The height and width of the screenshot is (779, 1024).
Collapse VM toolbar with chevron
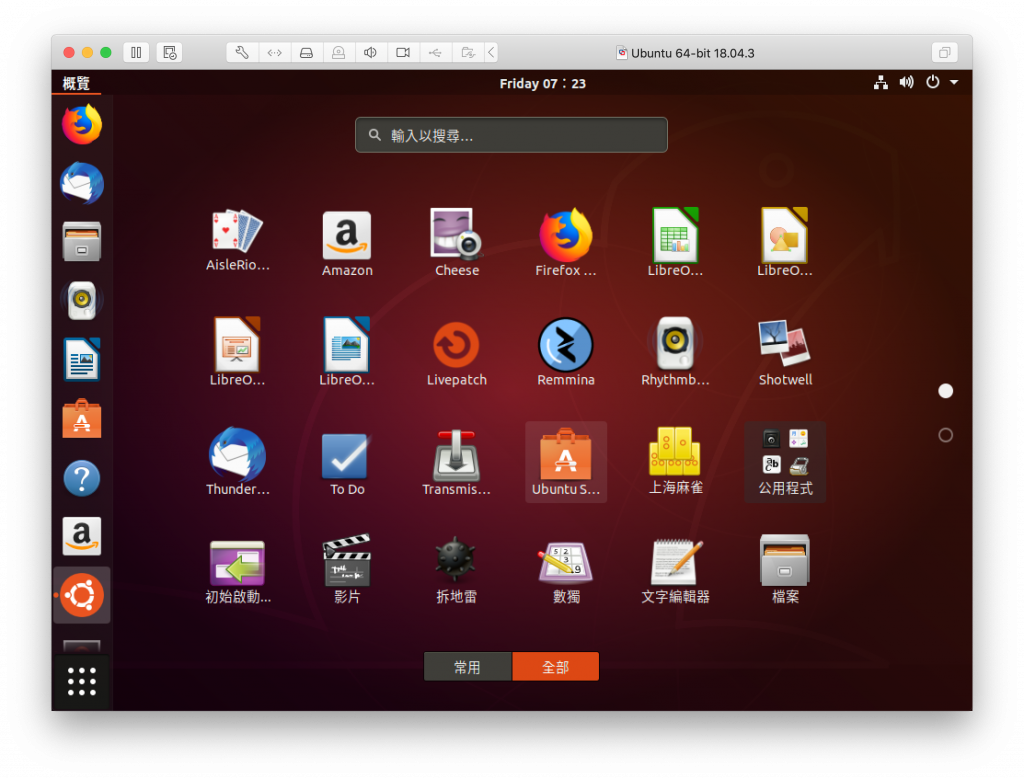pyautogui.click(x=491, y=53)
